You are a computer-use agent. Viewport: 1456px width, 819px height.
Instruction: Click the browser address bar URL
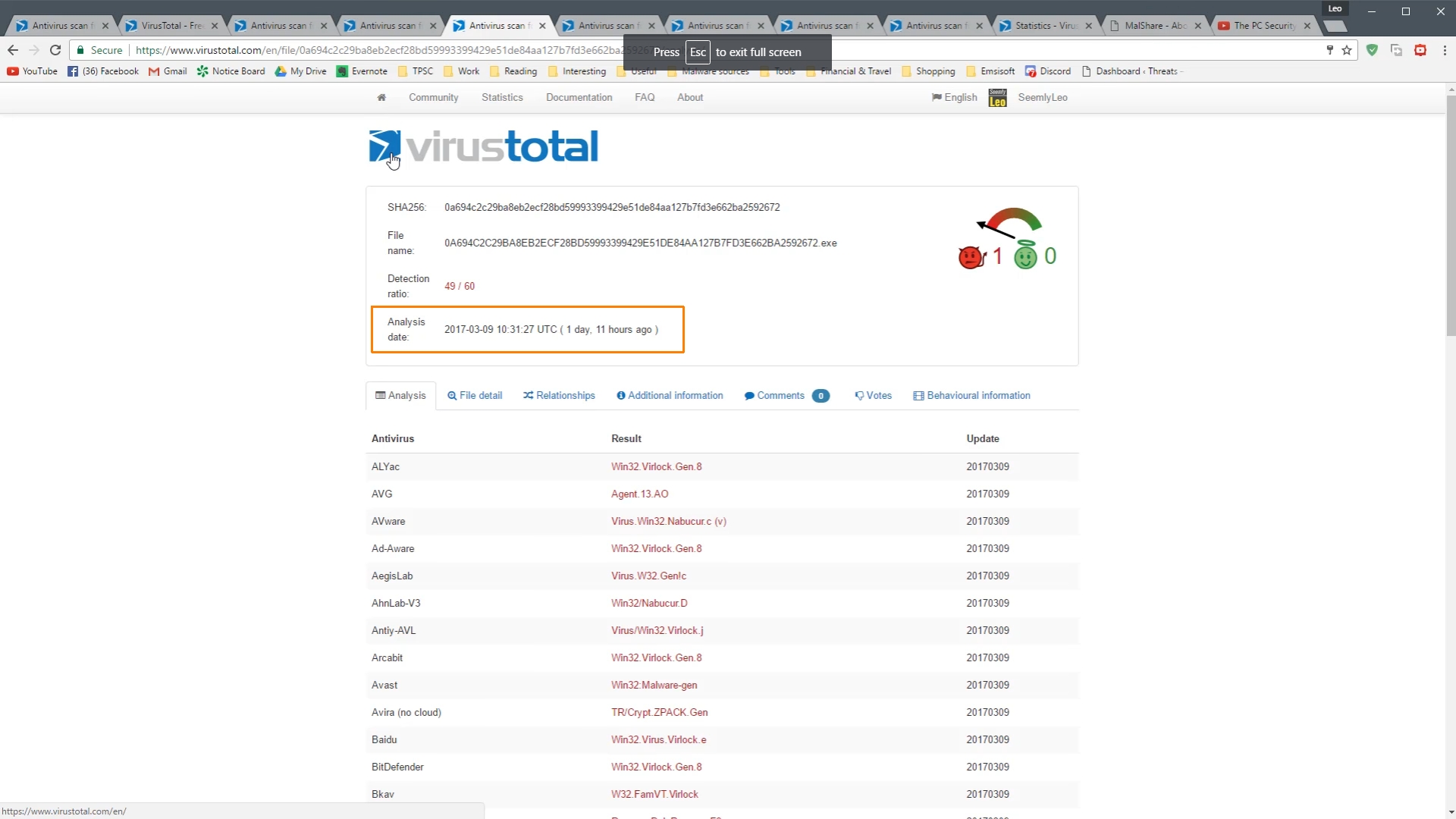(379, 50)
